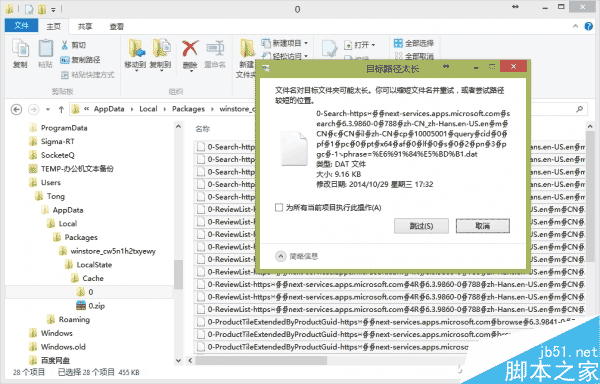Click AppData in the address breadcrumb
Screen dimensions: 600x384
pos(109,109)
